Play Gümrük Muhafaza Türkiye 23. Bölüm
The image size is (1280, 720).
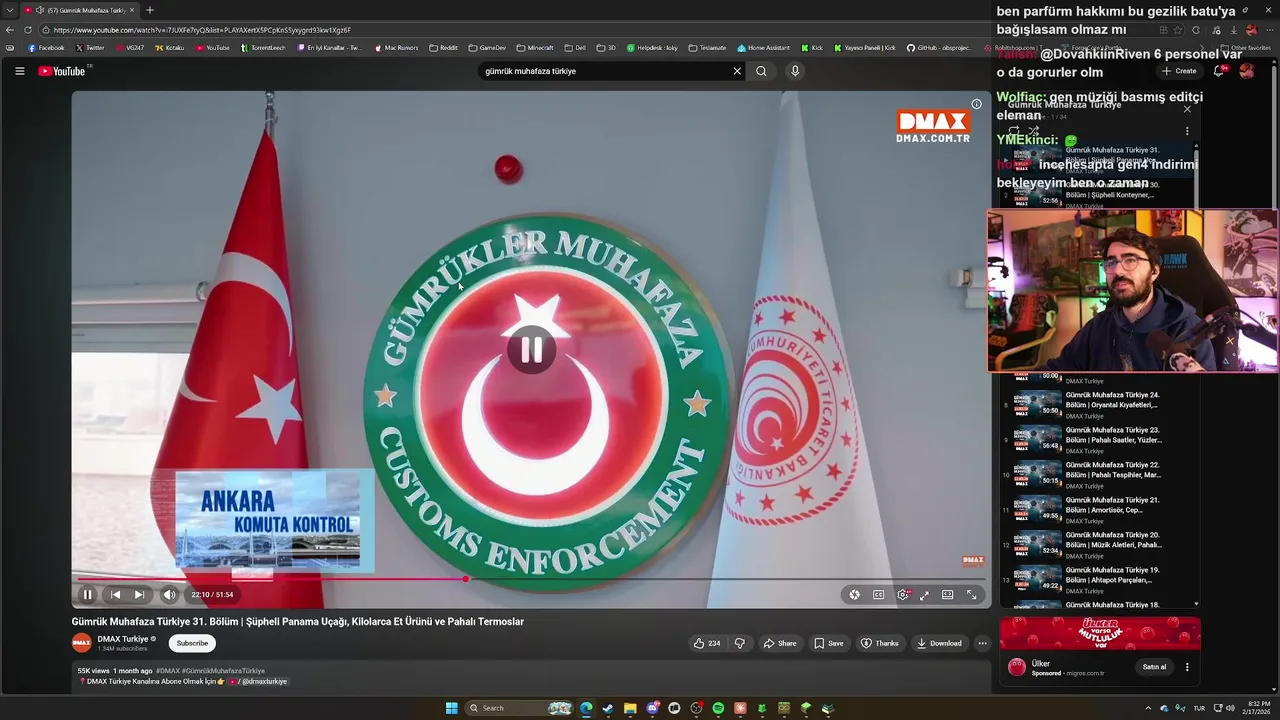point(1100,439)
